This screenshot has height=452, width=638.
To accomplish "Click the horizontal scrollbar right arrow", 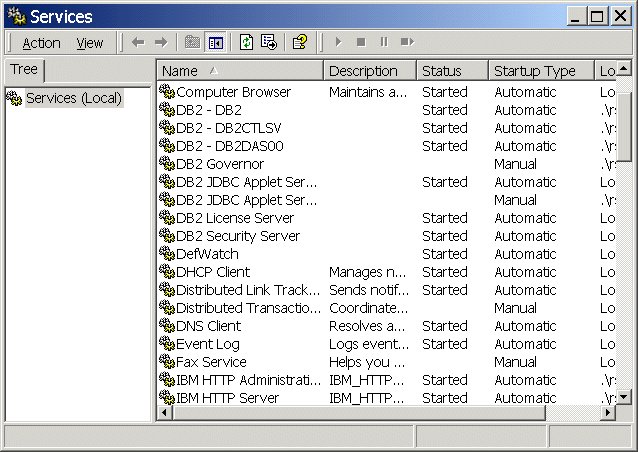I will pyautogui.click(x=608, y=413).
